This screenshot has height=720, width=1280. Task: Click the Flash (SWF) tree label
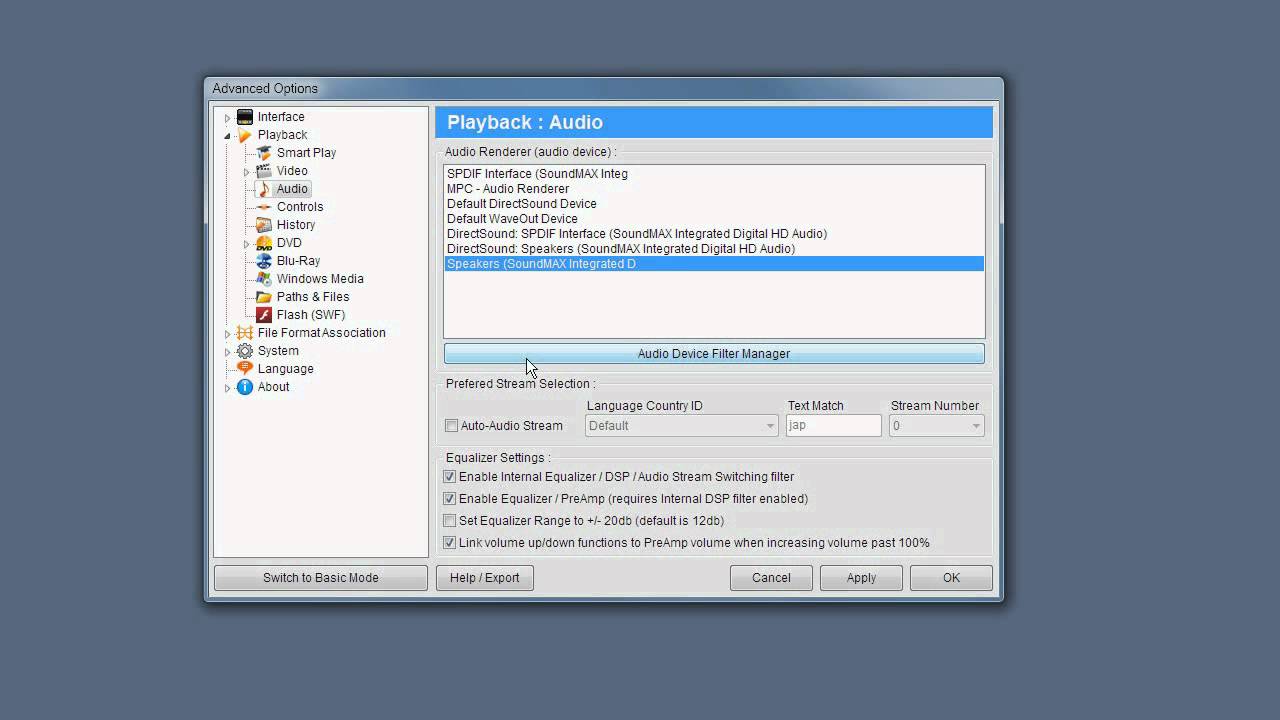pos(311,315)
